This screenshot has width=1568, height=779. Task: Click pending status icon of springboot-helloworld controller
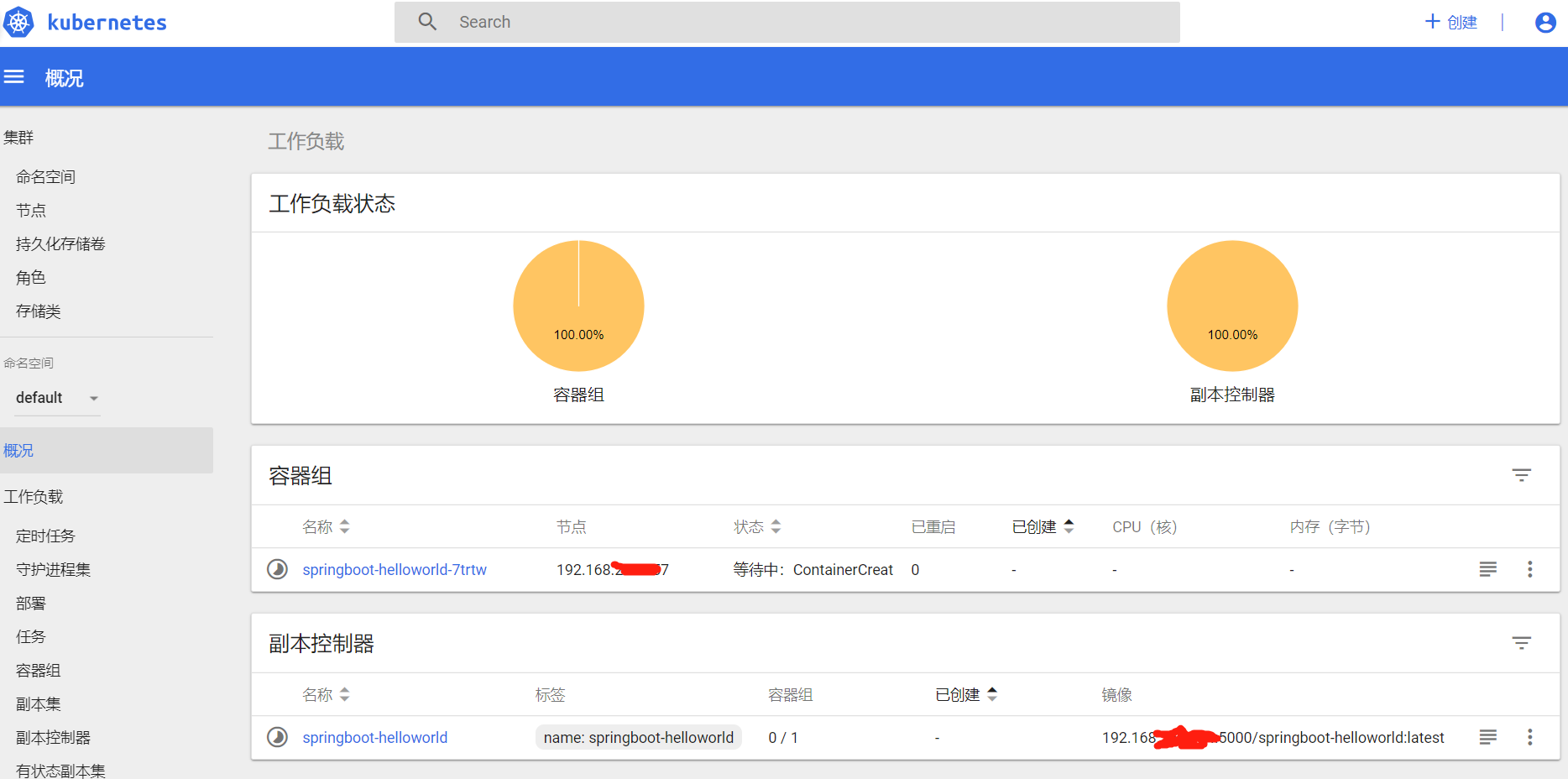coord(277,737)
